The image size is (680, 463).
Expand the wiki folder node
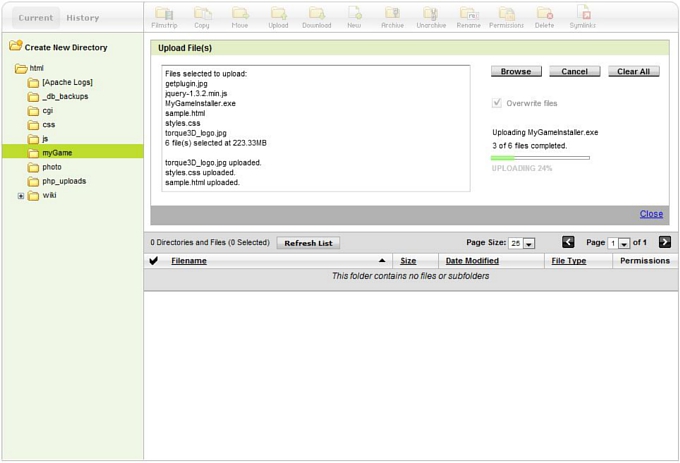tap(20, 196)
